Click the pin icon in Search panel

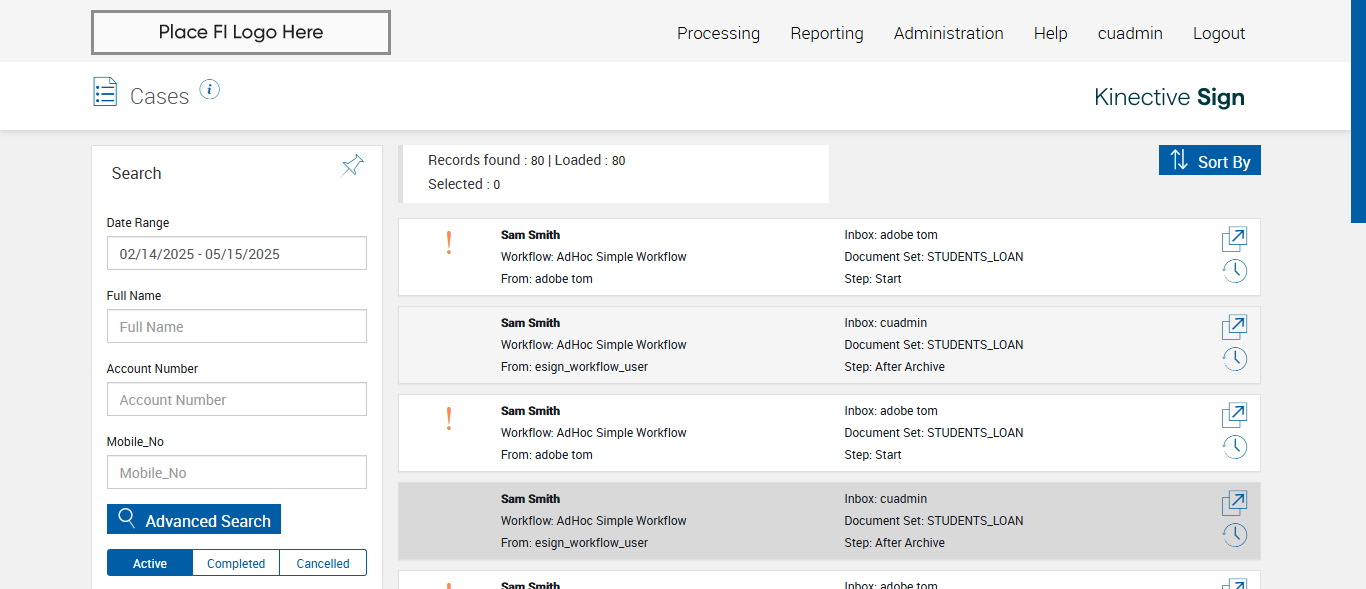[352, 166]
